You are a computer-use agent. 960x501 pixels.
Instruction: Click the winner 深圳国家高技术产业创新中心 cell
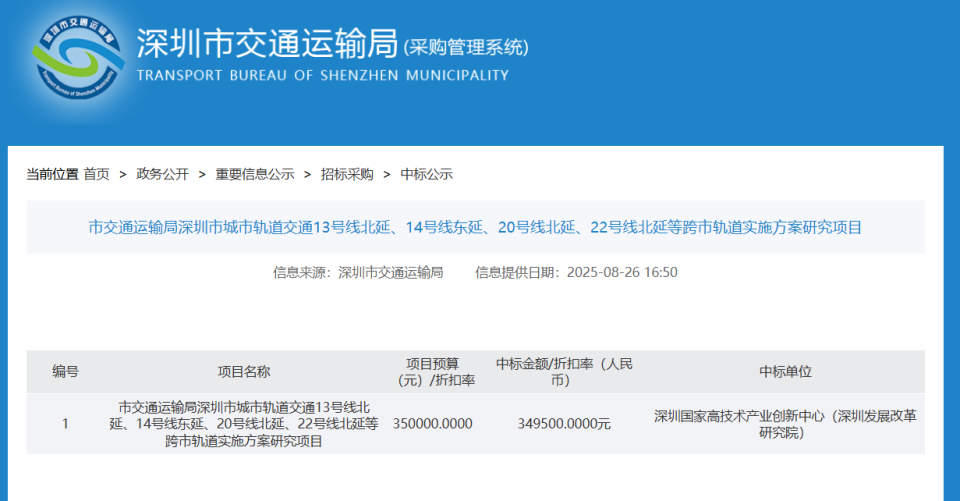tap(786, 424)
